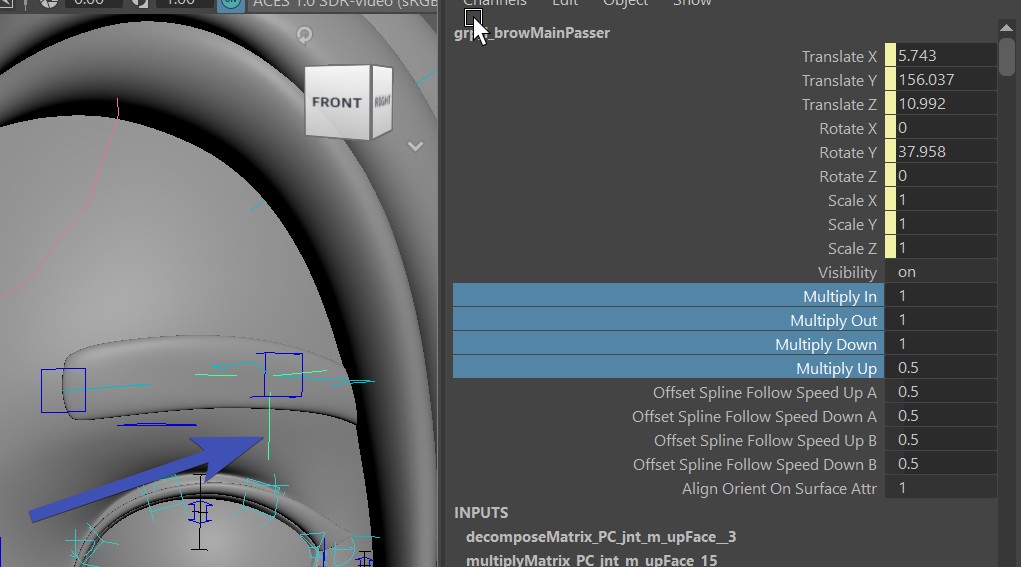Select the highlighted Multiply Up channel
The height and width of the screenshot is (567, 1021).
pyautogui.click(x=668, y=367)
